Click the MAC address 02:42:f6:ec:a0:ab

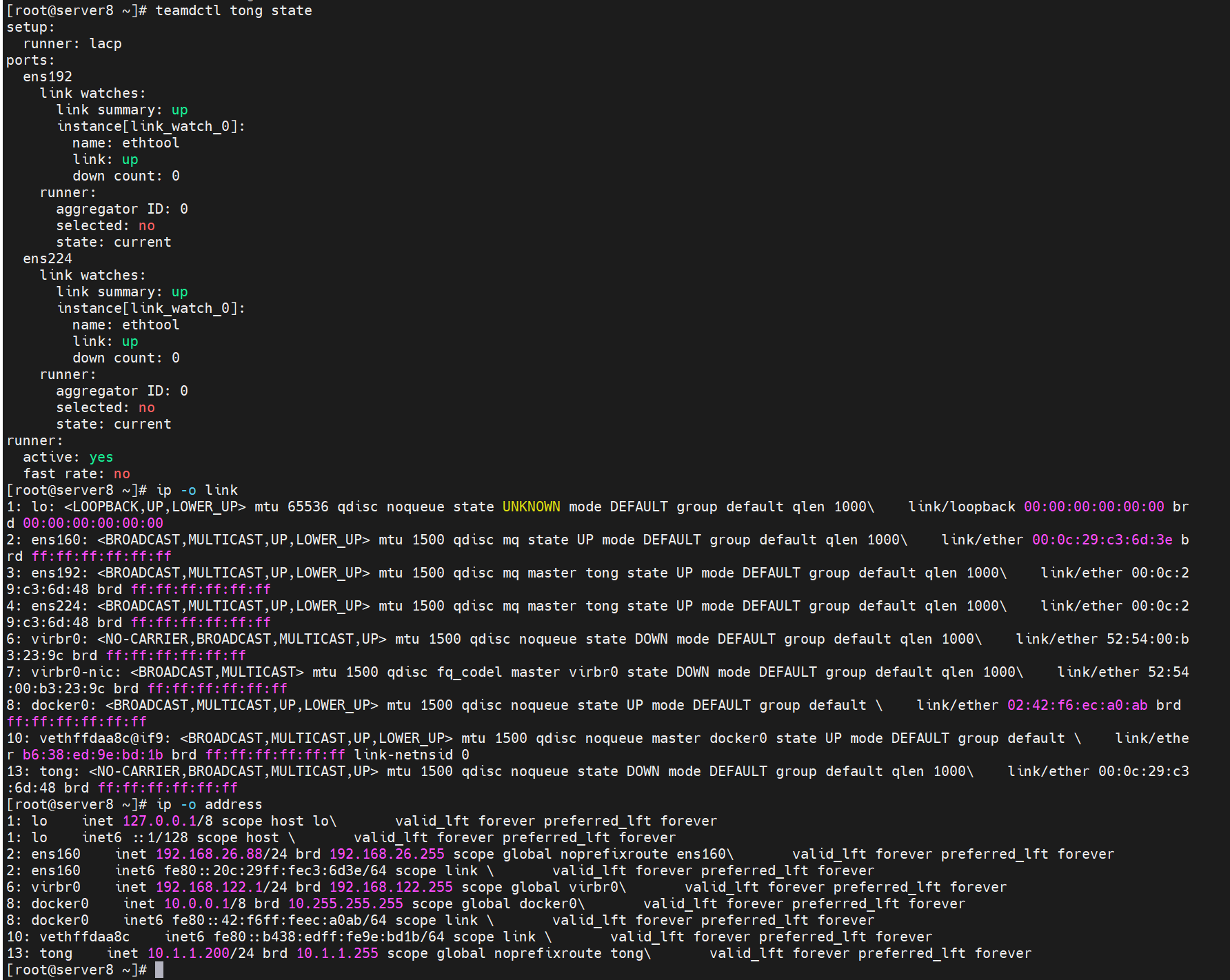[1077, 705]
